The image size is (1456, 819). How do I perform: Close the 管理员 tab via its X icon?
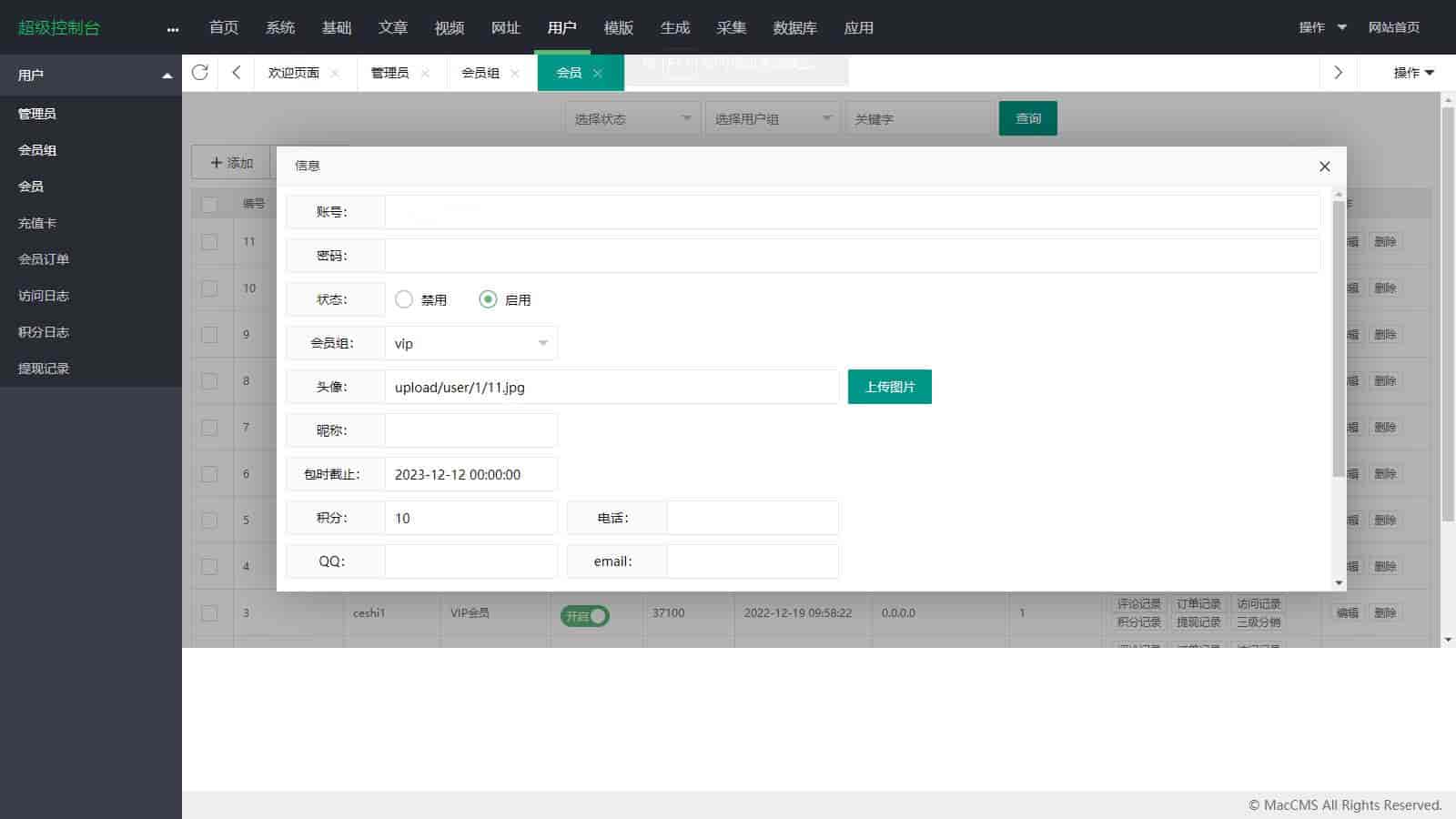tap(425, 74)
